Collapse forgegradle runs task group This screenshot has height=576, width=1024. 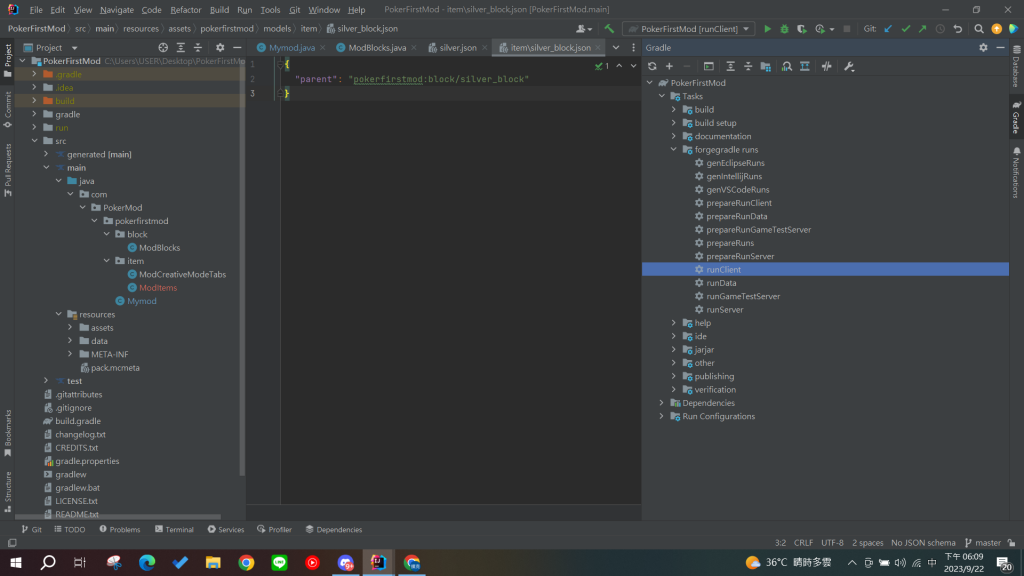(x=673, y=150)
